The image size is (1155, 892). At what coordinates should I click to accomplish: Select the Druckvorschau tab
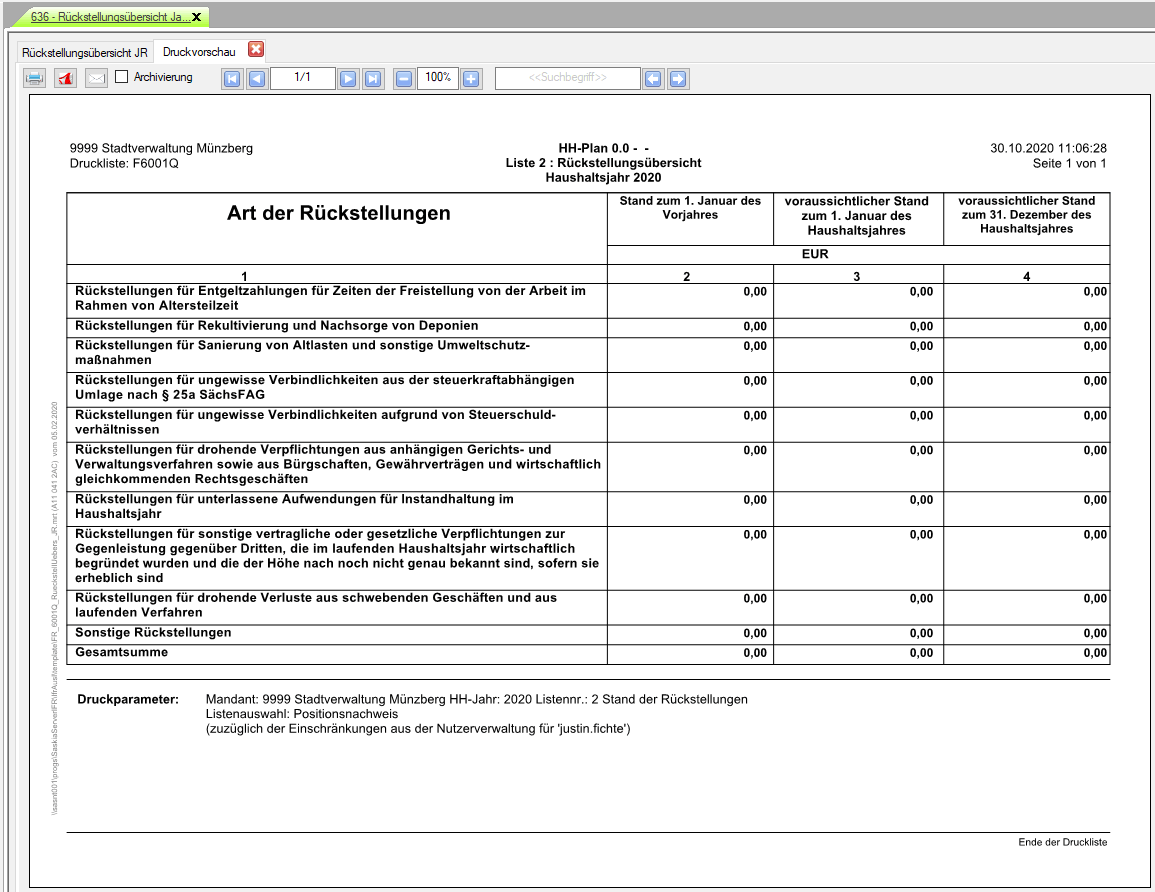coord(198,51)
